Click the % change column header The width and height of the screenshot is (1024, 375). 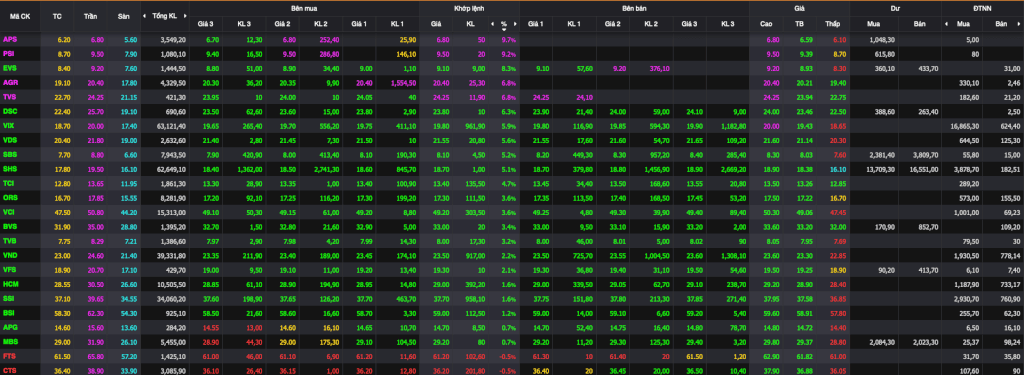504,24
